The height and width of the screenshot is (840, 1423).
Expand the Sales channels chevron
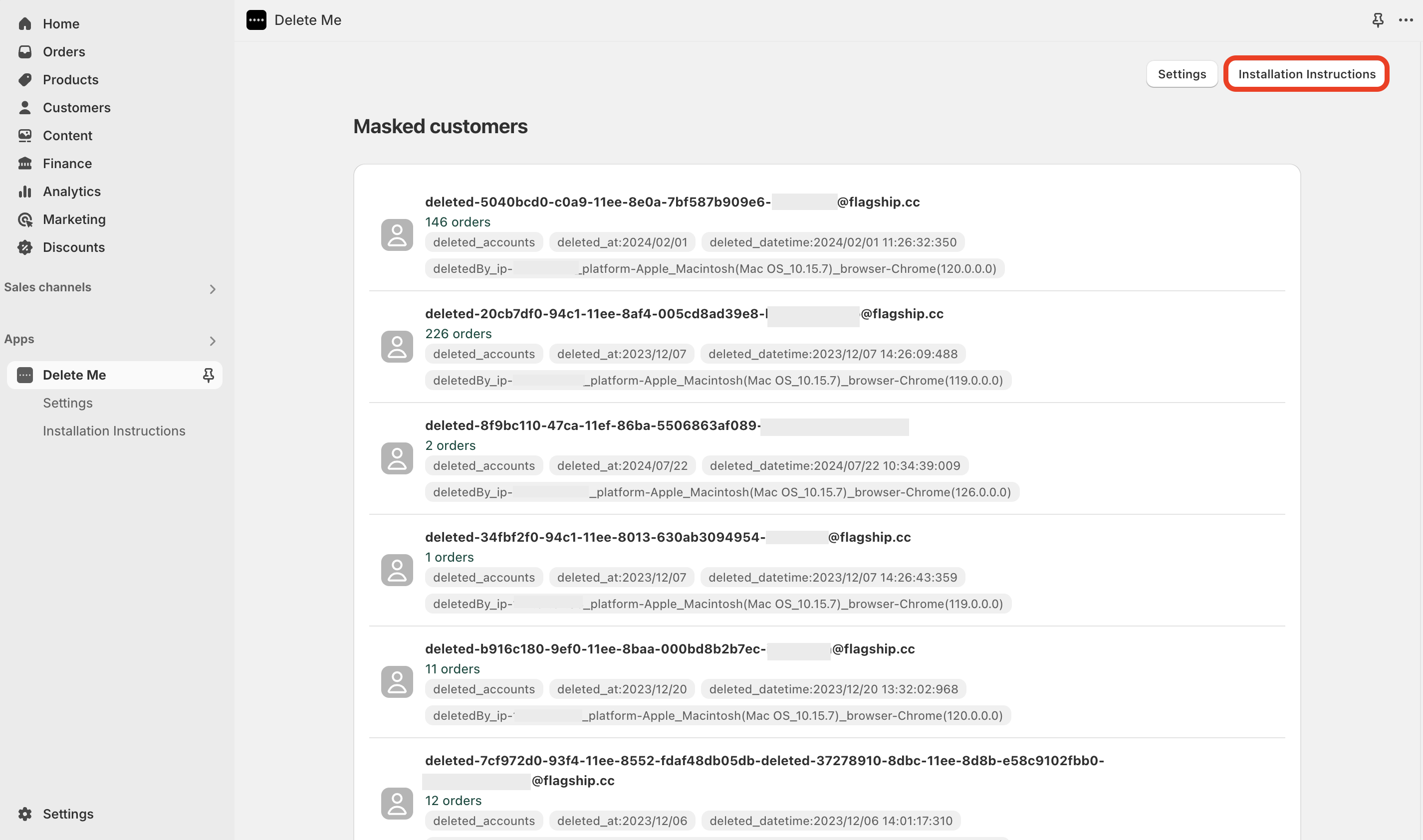click(212, 289)
